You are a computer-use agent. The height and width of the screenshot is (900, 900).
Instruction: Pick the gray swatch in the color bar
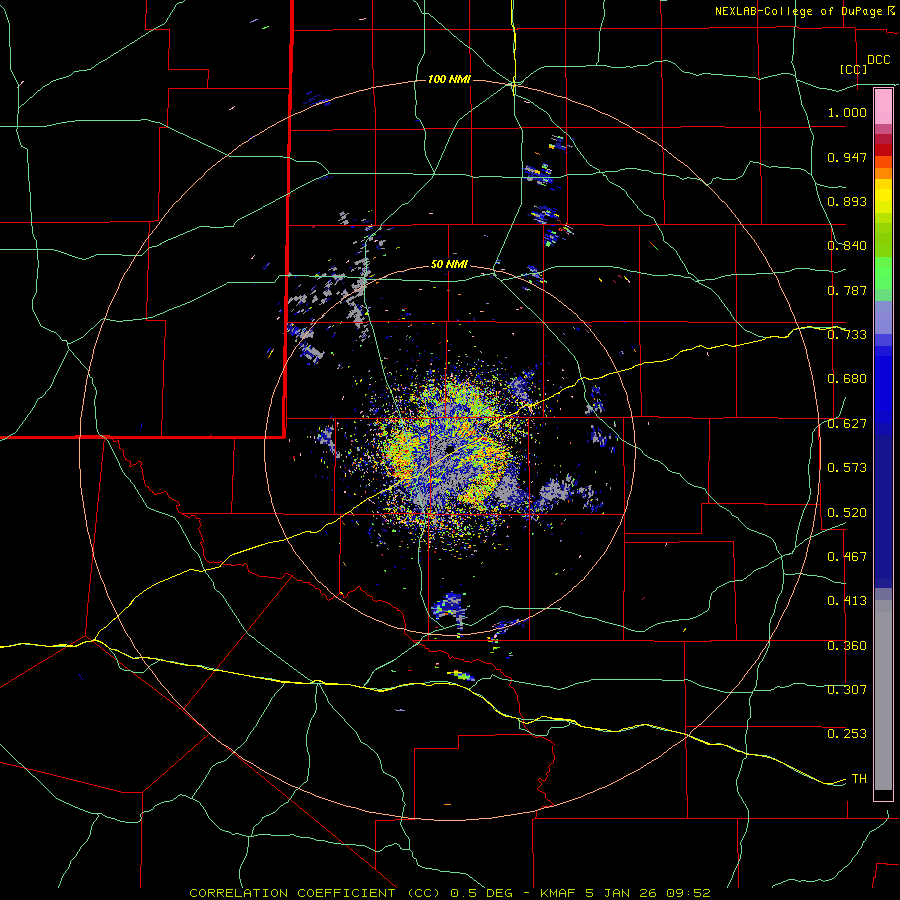coord(883,695)
